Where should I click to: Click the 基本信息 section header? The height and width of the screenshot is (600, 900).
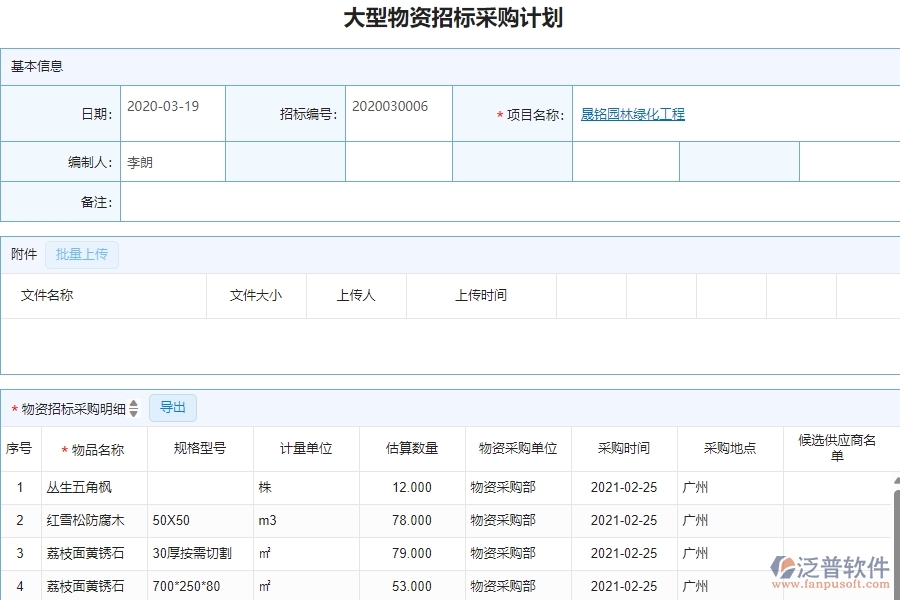(x=36, y=66)
